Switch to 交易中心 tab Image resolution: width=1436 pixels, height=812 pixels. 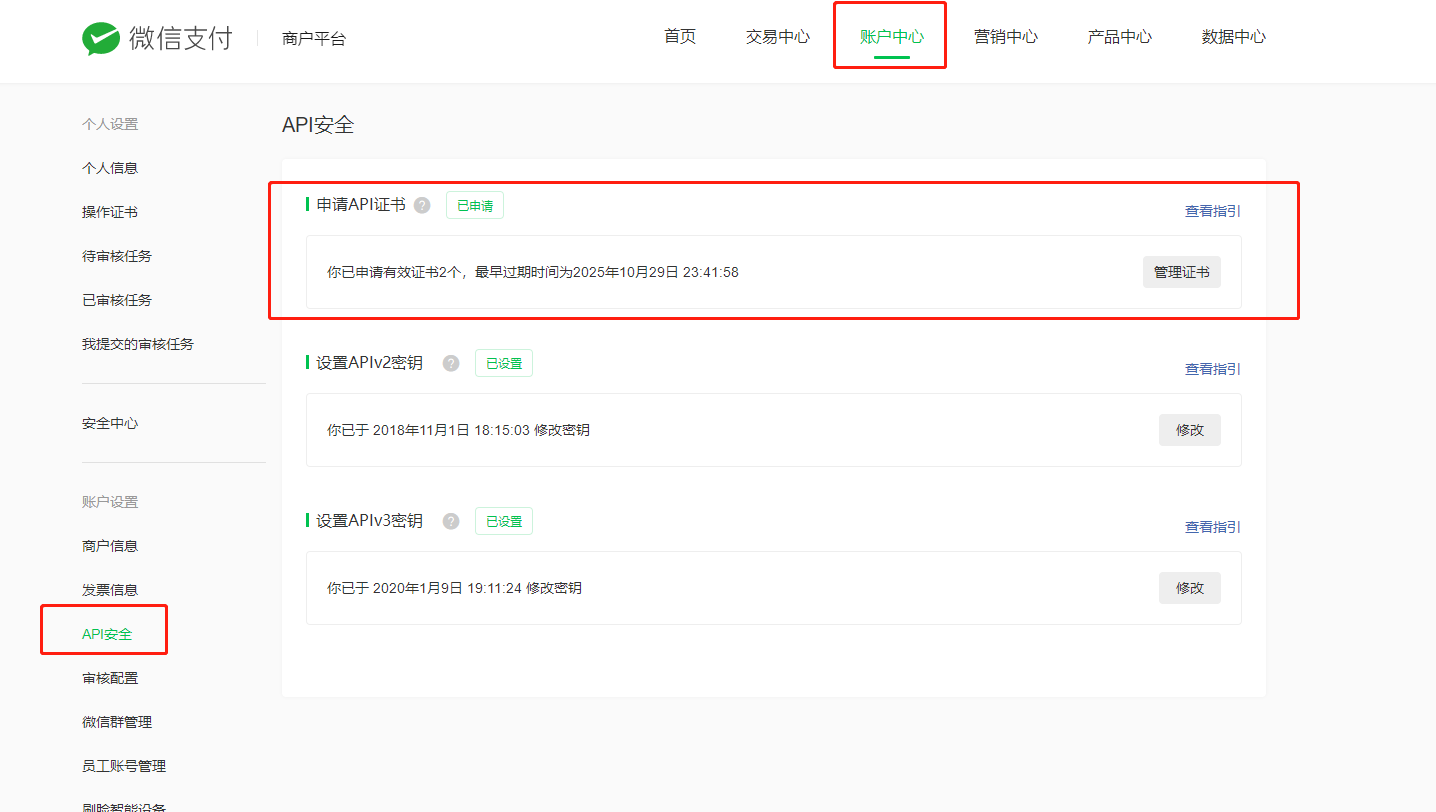(778, 37)
